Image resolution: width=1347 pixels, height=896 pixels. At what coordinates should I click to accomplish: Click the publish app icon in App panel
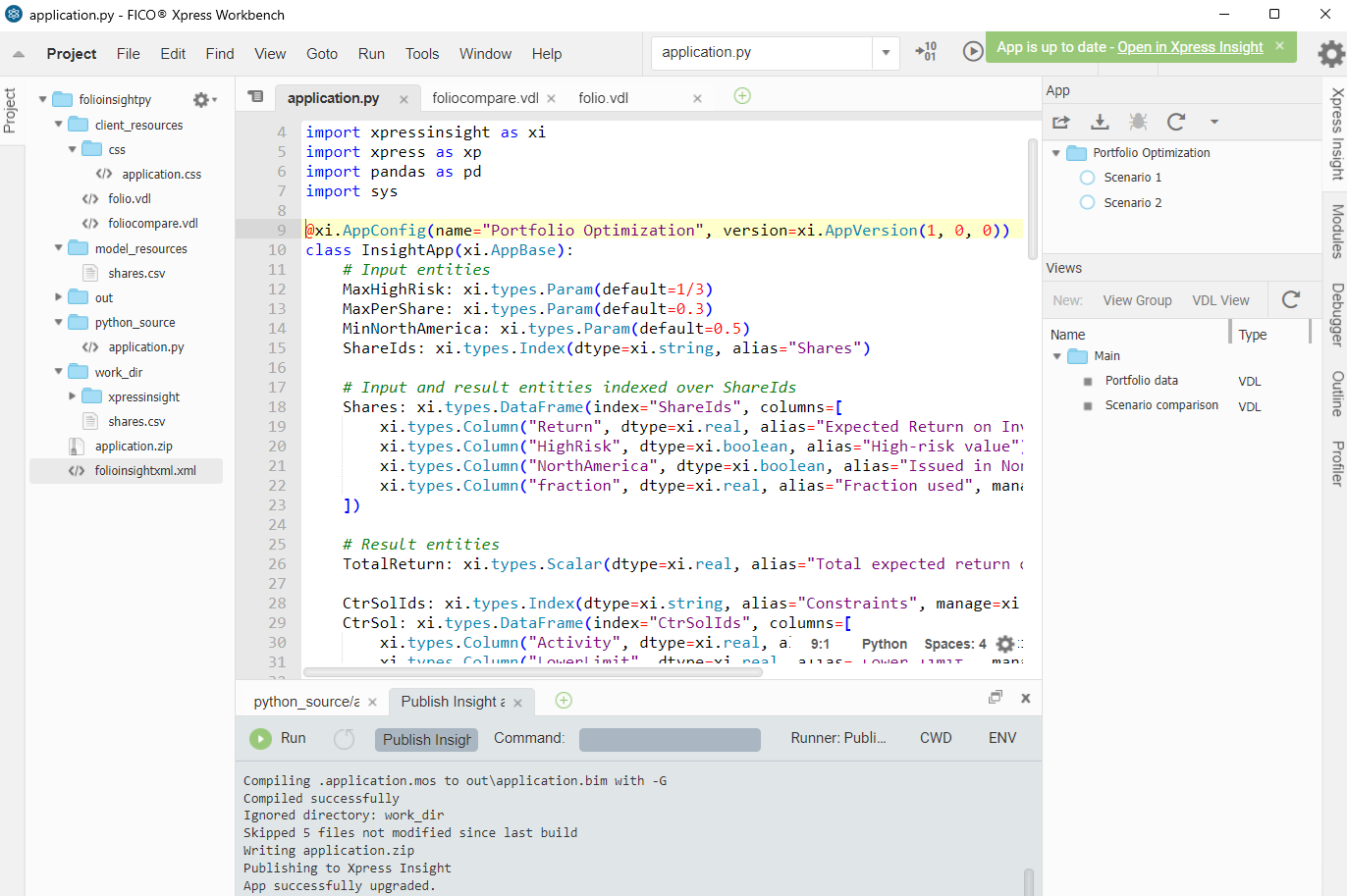pyautogui.click(x=1061, y=122)
